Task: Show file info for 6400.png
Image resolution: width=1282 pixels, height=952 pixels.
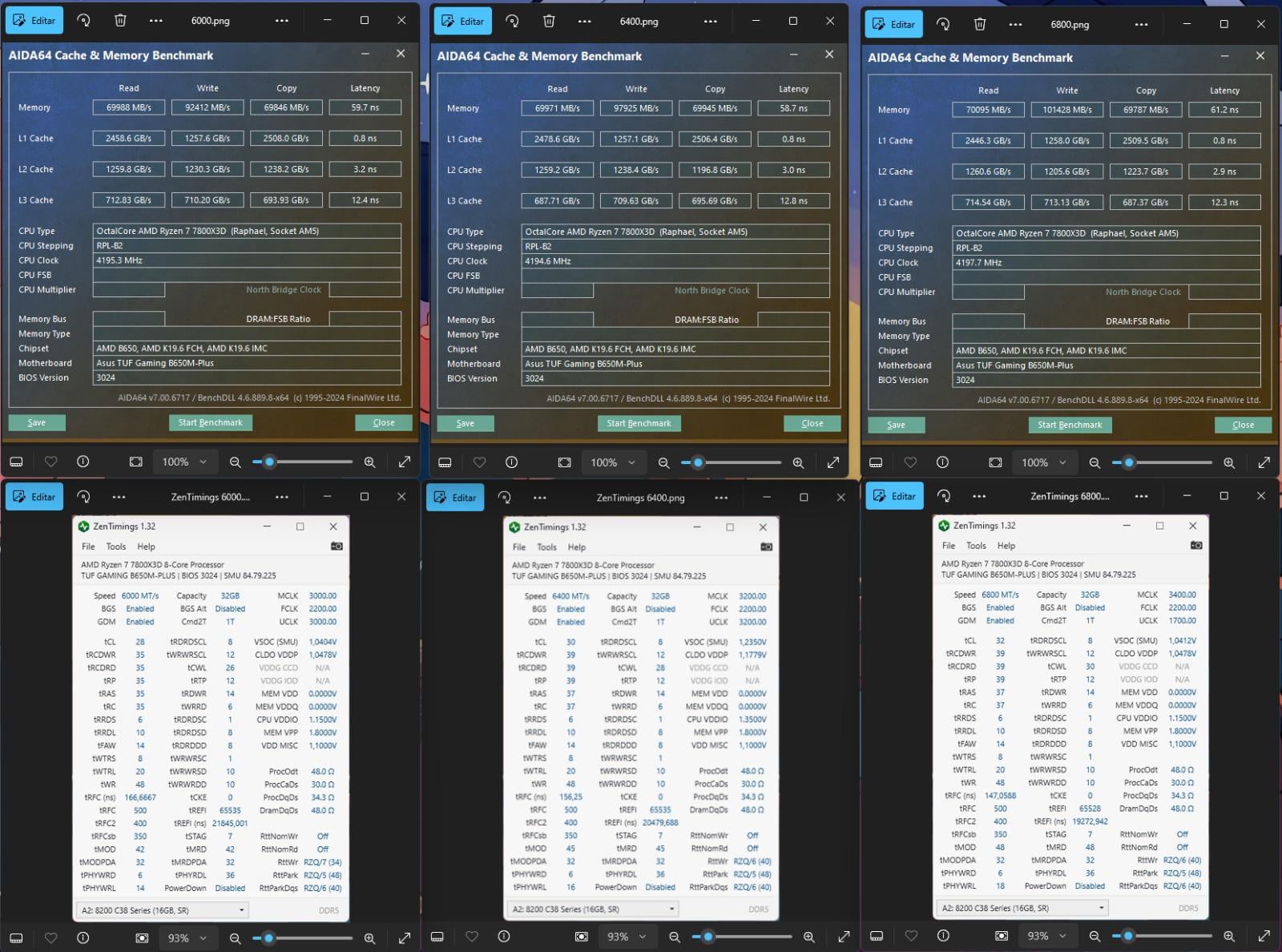Action: pyautogui.click(x=512, y=462)
